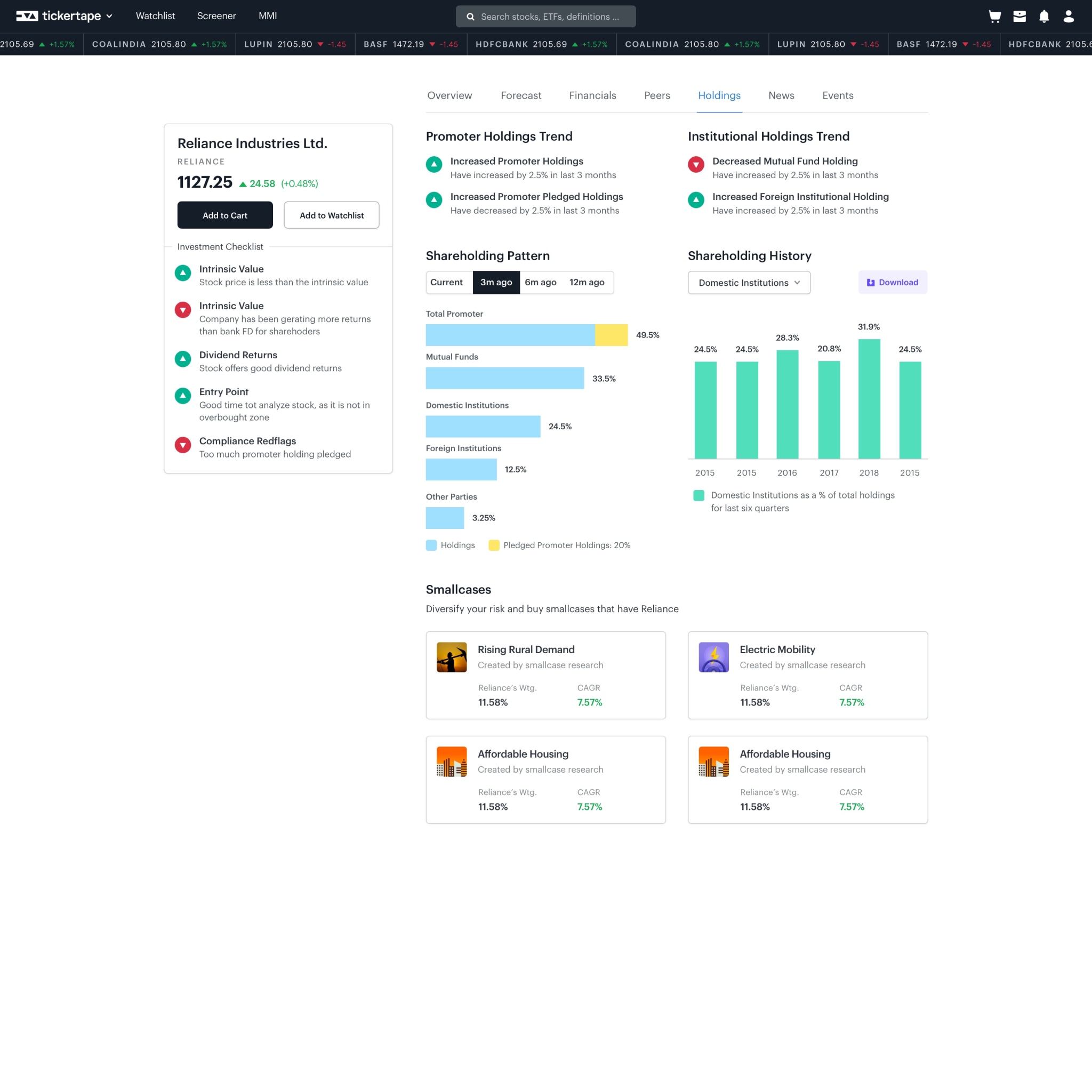Click Dividend Returns green indicator
Screen dimensions: 1092x1092
point(182,359)
